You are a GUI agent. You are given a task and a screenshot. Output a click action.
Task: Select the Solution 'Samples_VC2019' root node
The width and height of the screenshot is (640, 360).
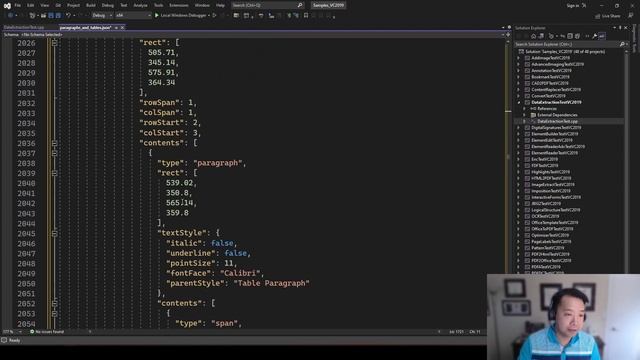(x=565, y=52)
